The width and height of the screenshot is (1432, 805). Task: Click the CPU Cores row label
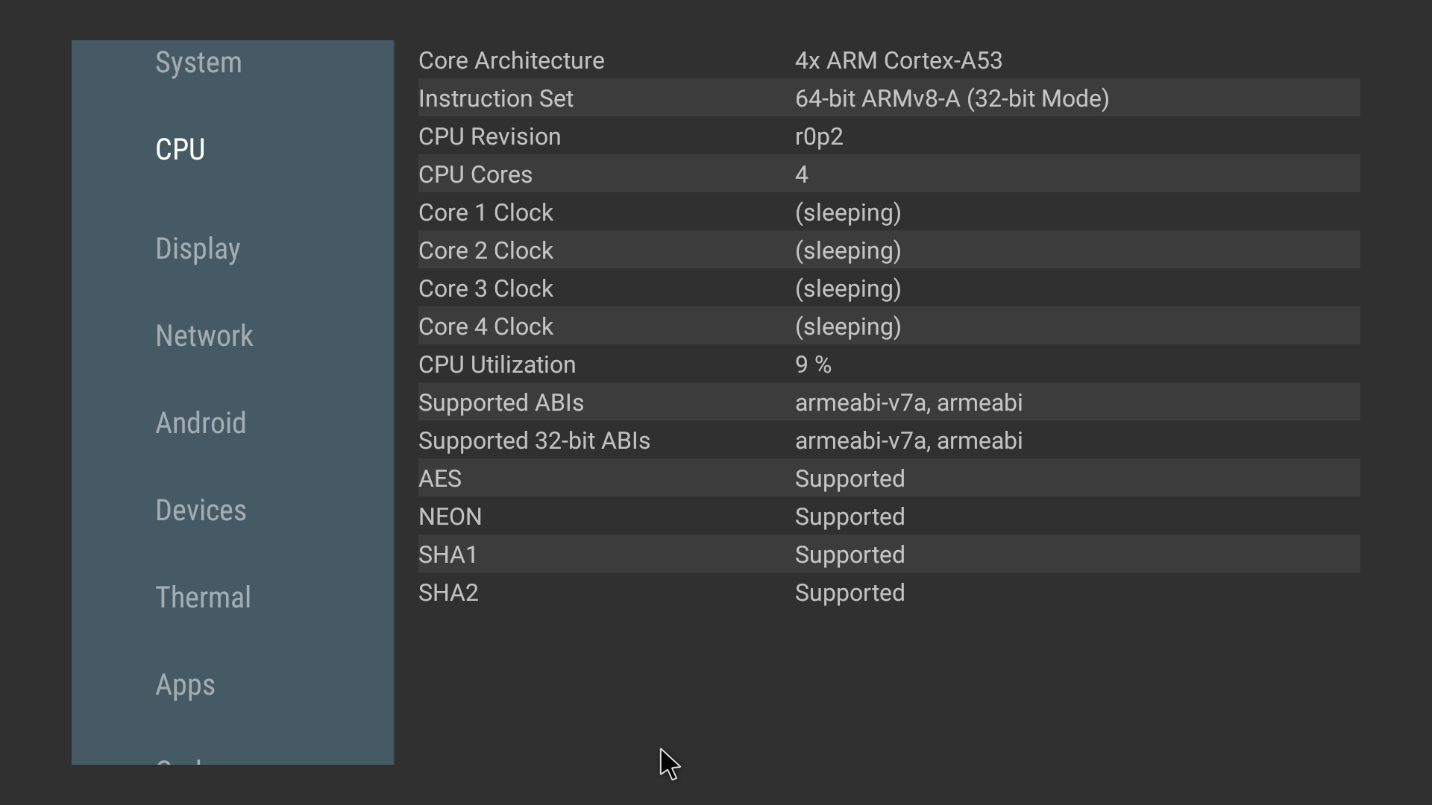pos(475,175)
